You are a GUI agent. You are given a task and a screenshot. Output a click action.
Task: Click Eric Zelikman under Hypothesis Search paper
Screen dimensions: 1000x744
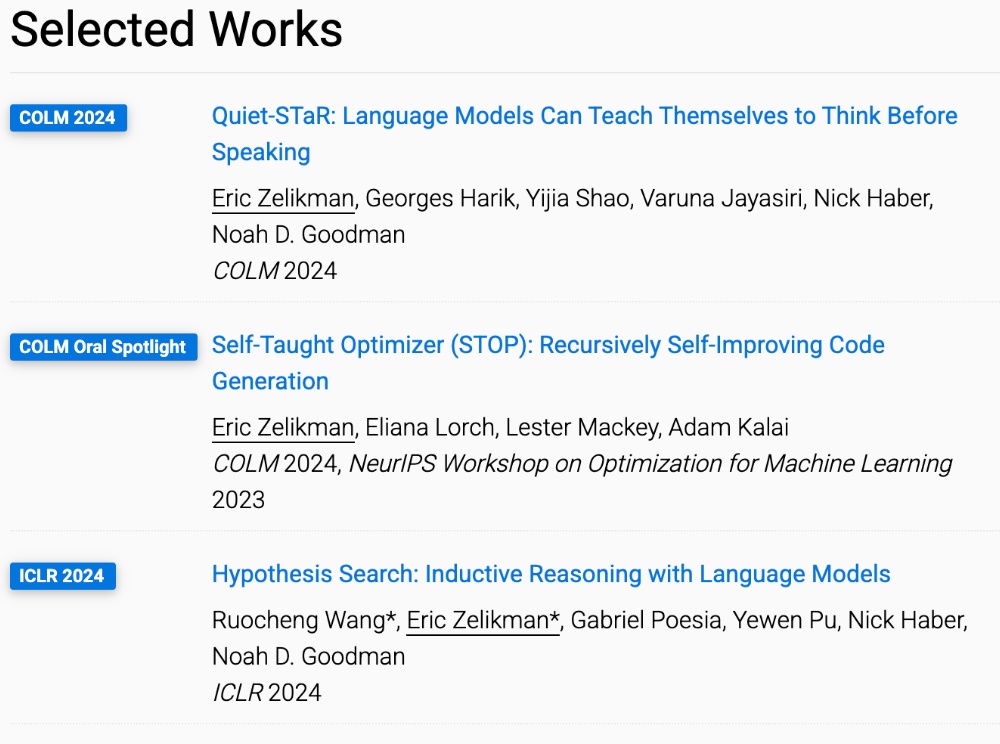(482, 620)
